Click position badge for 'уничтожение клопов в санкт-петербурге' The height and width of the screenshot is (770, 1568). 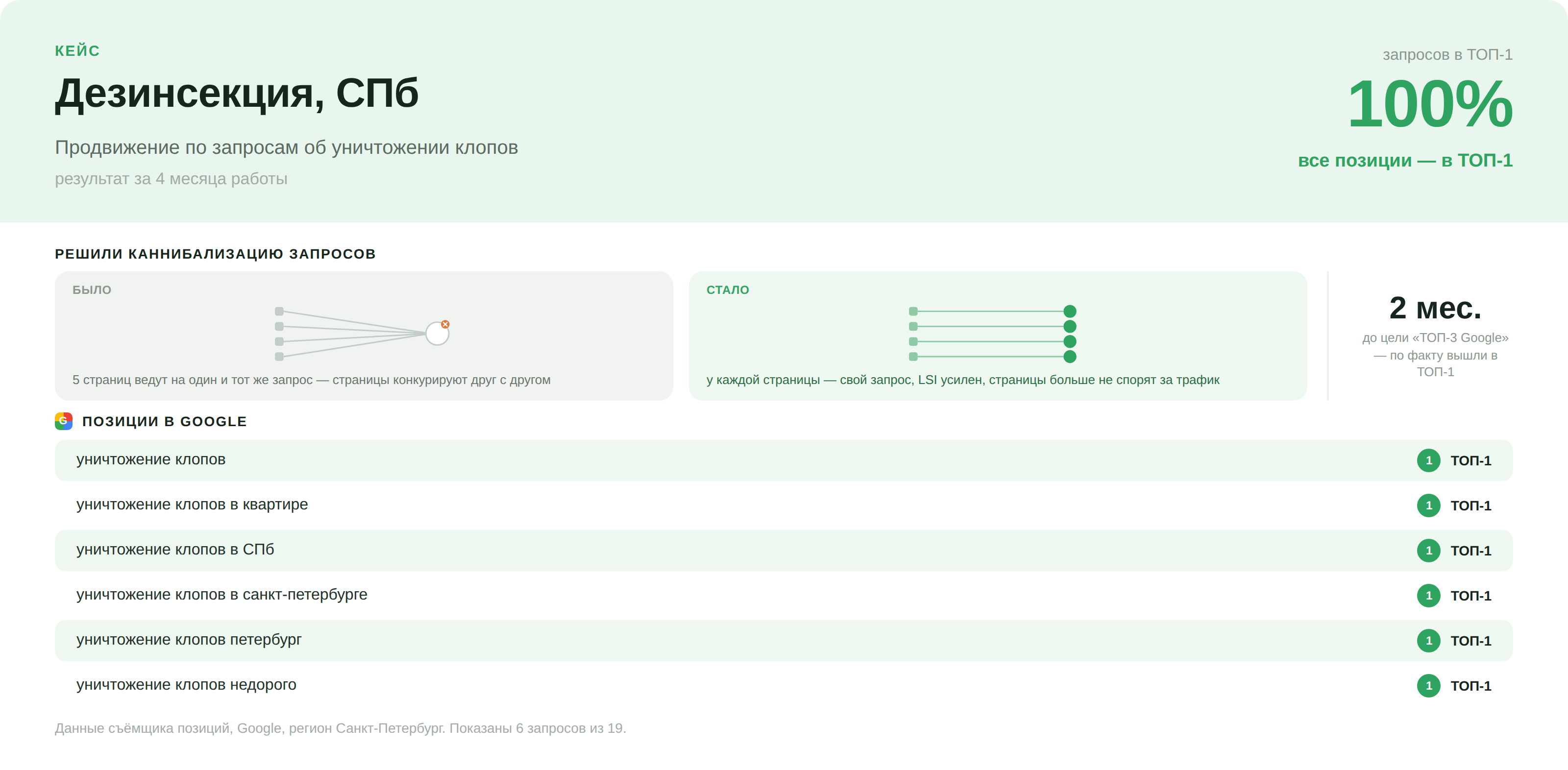point(1429,596)
